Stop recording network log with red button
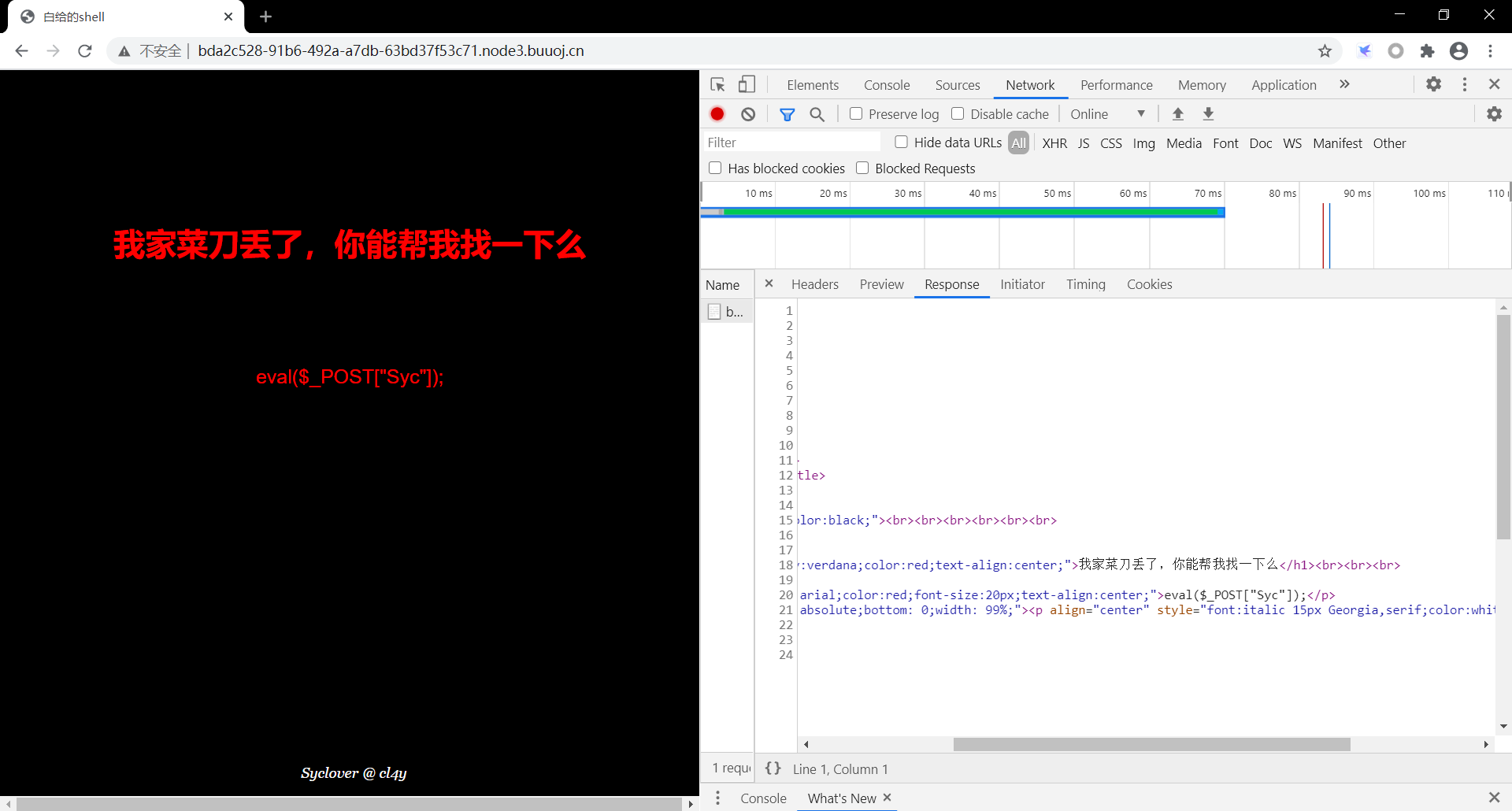This screenshot has height=811, width=1512. pyautogui.click(x=717, y=114)
